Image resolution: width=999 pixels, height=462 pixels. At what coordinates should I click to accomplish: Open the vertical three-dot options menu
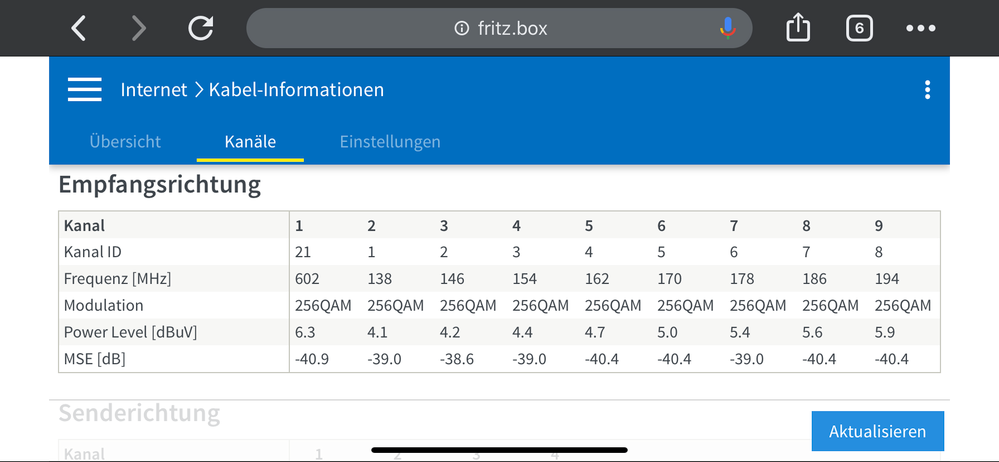tap(927, 90)
